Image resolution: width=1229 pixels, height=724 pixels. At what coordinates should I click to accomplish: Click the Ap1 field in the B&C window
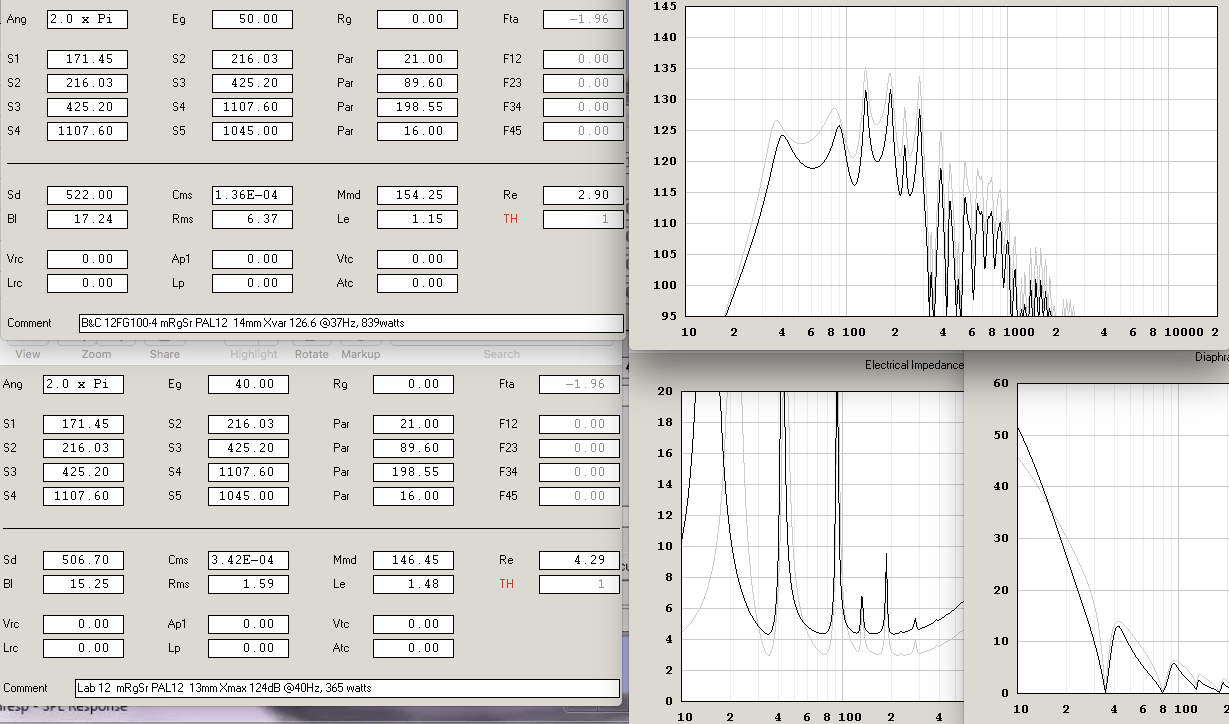252,259
